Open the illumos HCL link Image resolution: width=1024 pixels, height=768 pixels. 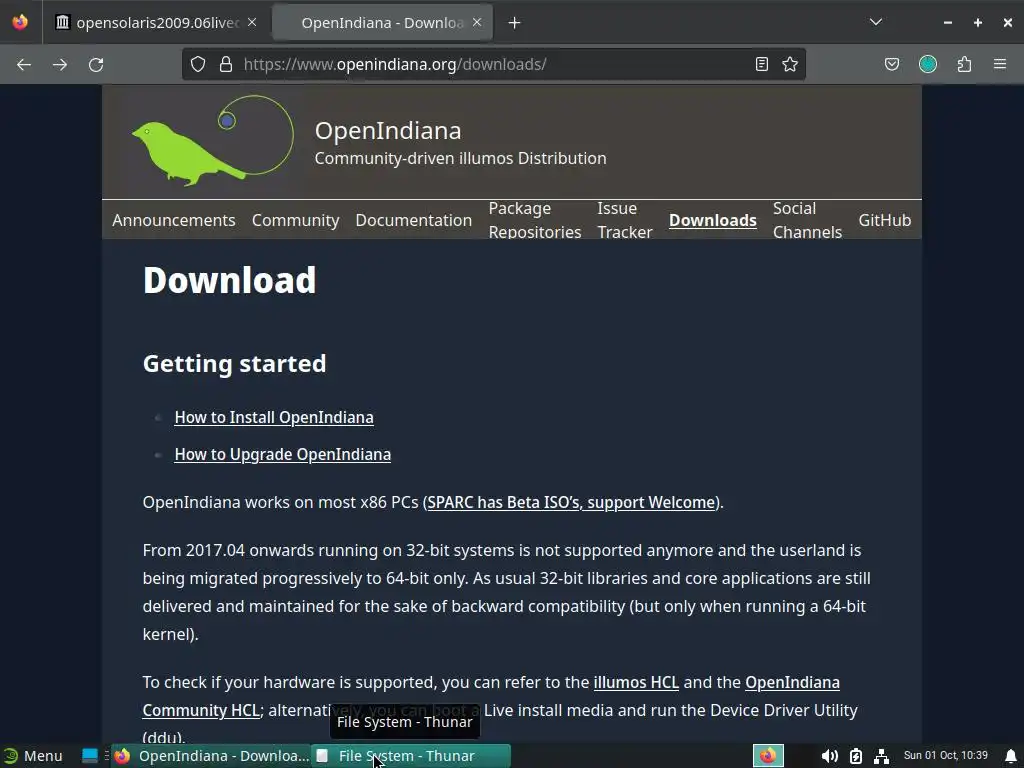636,682
